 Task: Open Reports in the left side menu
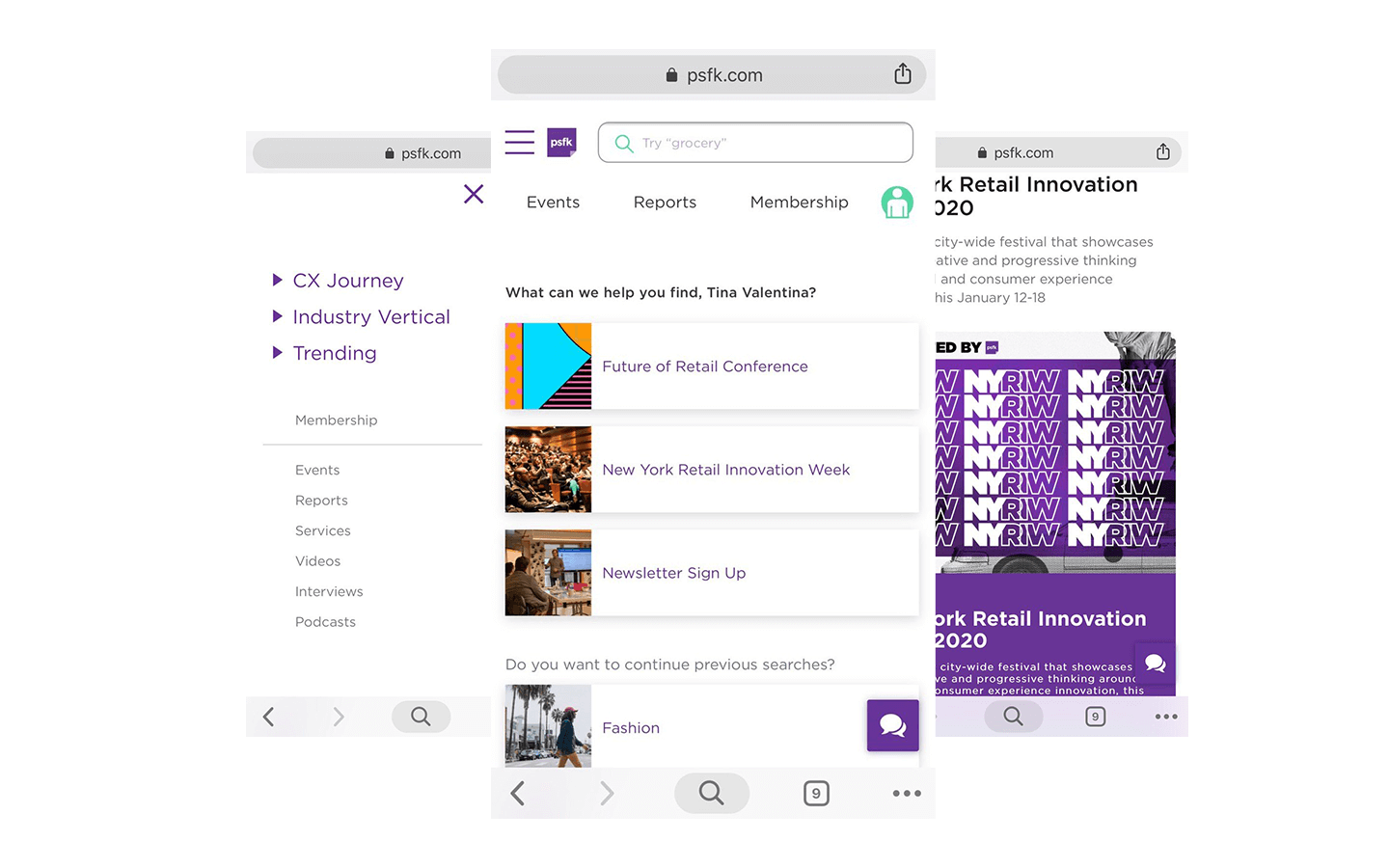pyautogui.click(x=321, y=501)
